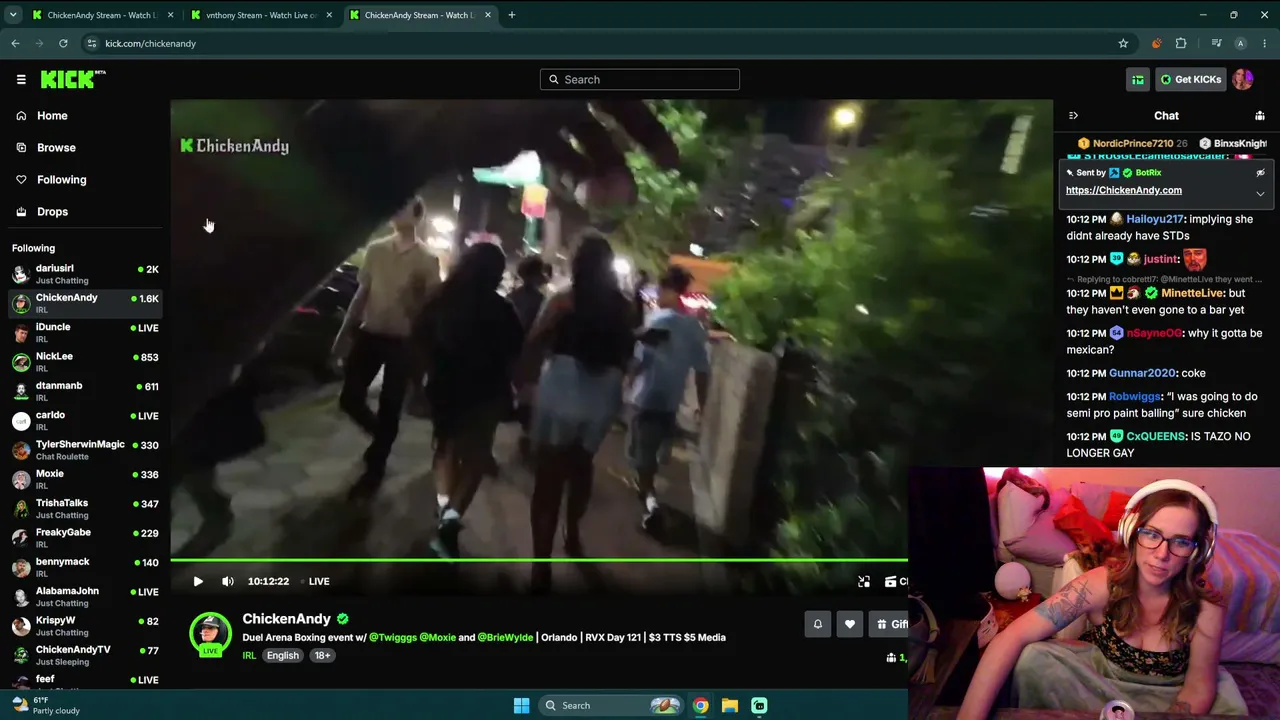Viewport: 1280px width, 720px height.
Task: Click chat username CxQUEENS
Action: 1155,436
